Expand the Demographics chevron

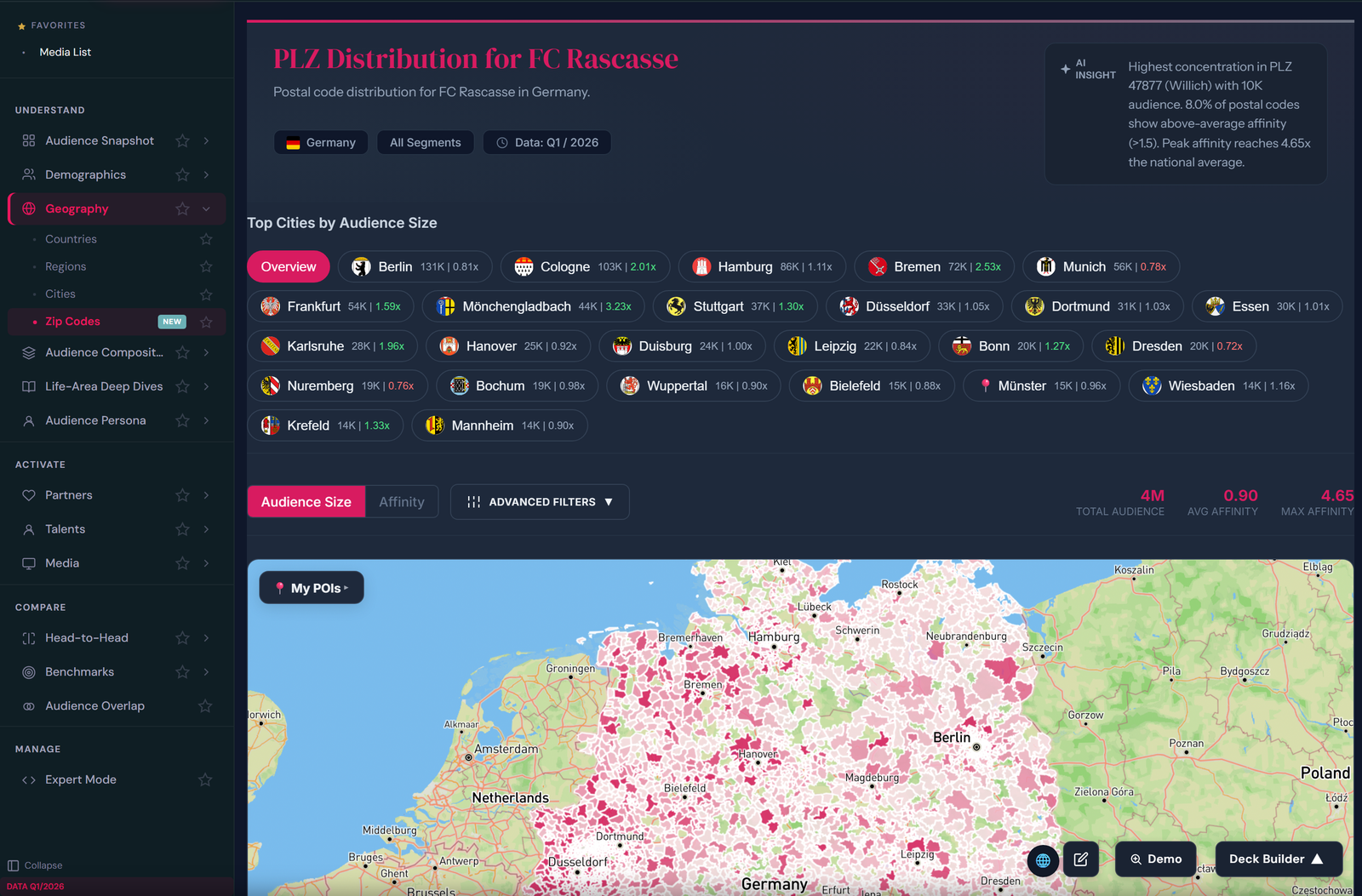206,174
